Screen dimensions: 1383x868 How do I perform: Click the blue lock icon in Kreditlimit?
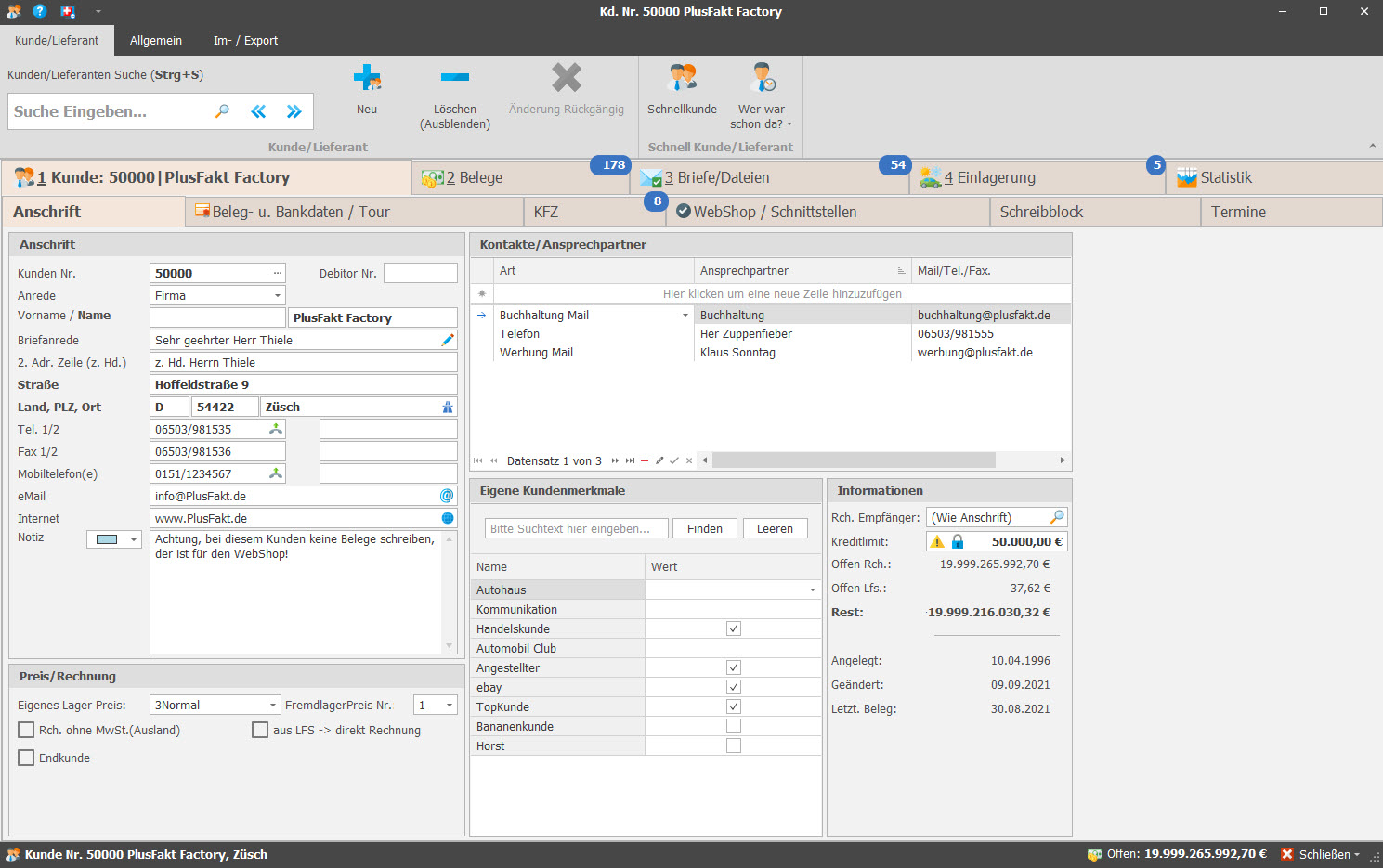[x=958, y=541]
